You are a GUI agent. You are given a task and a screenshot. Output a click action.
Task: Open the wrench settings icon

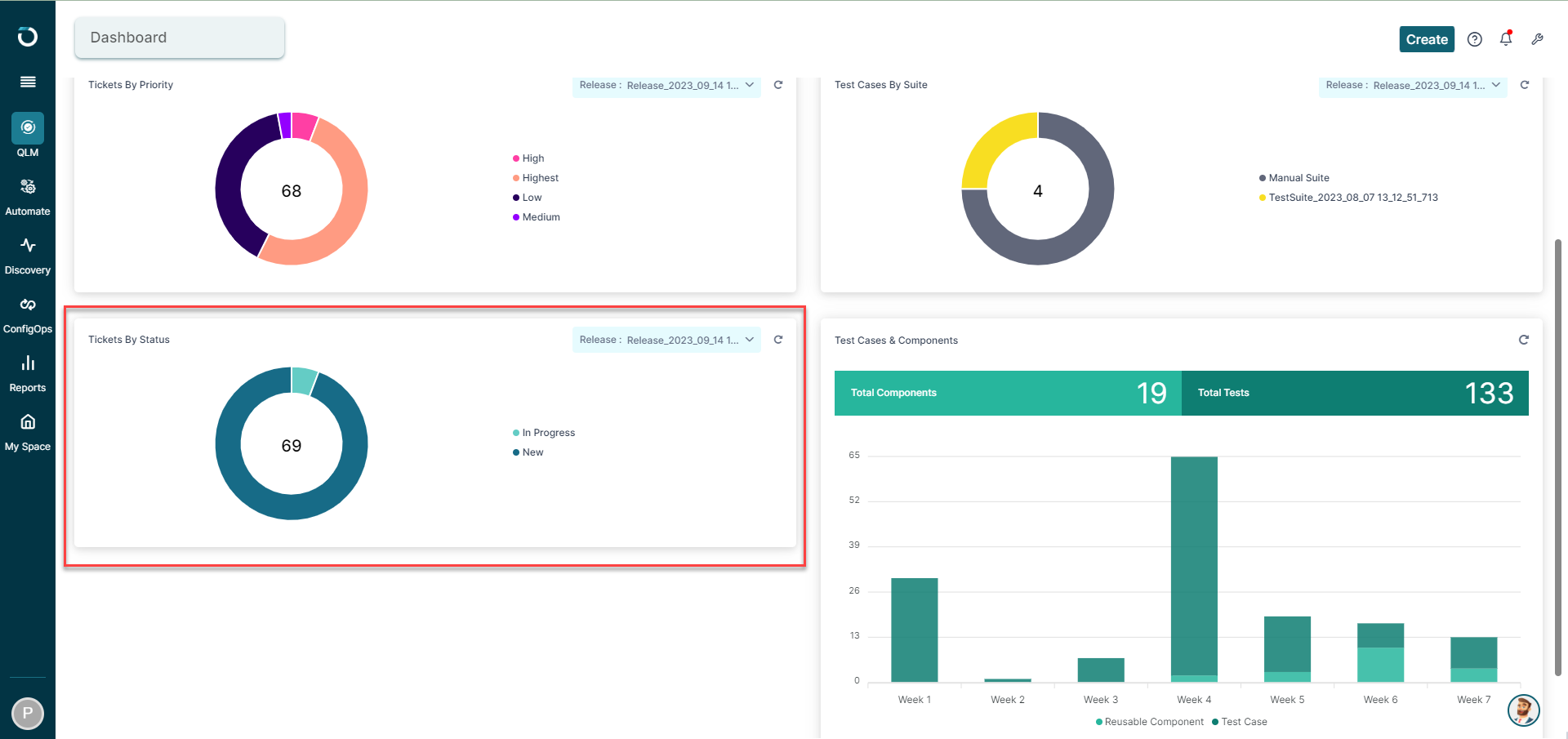[1537, 39]
